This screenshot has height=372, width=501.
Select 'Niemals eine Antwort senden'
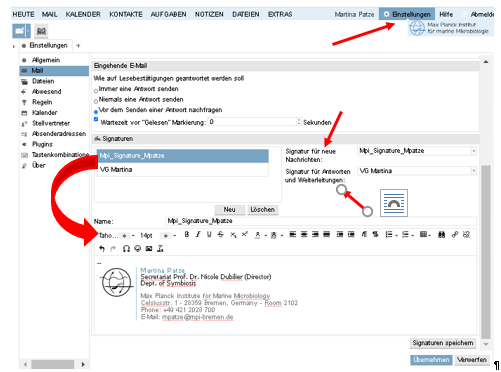(96, 101)
